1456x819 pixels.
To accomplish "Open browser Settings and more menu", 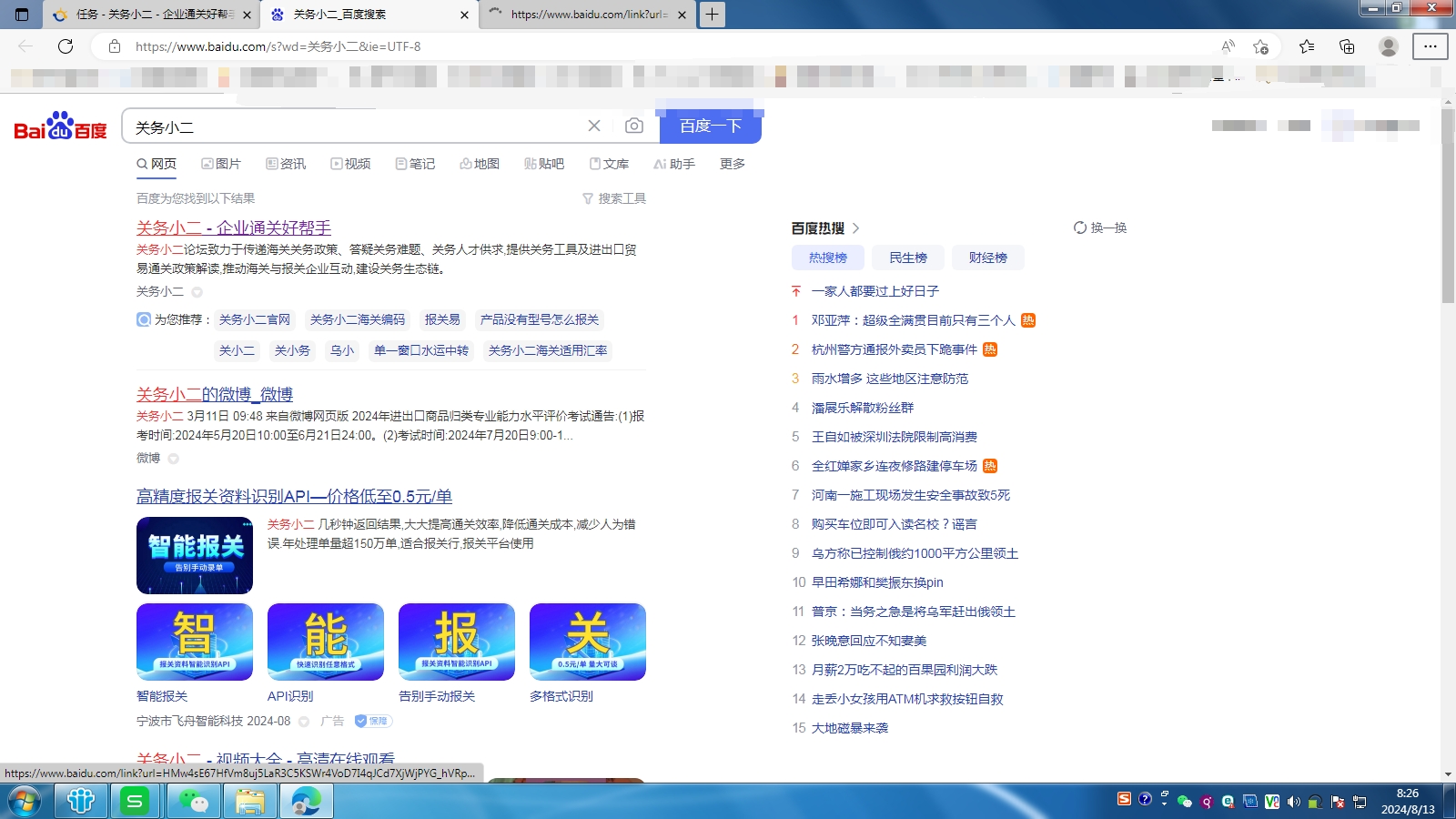I will click(1431, 46).
